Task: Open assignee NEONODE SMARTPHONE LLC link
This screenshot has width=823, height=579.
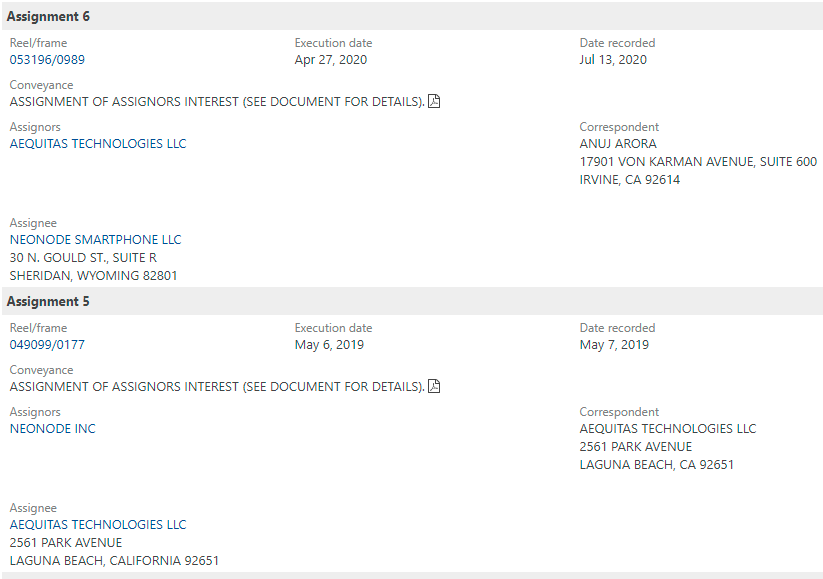Action: [x=96, y=240]
